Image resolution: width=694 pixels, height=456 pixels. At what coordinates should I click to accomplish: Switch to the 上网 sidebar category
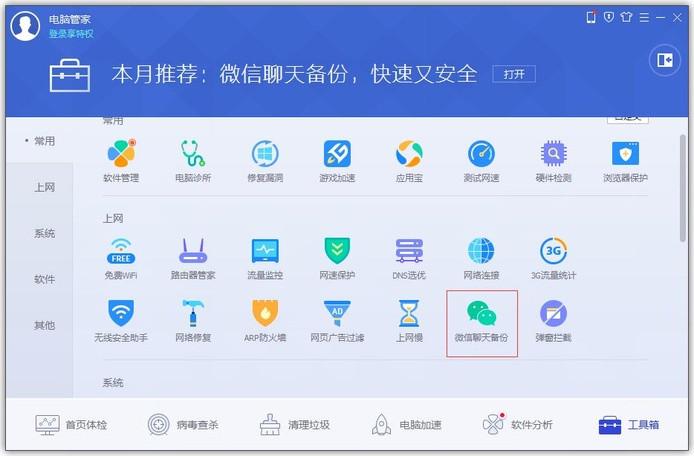[x=44, y=187]
